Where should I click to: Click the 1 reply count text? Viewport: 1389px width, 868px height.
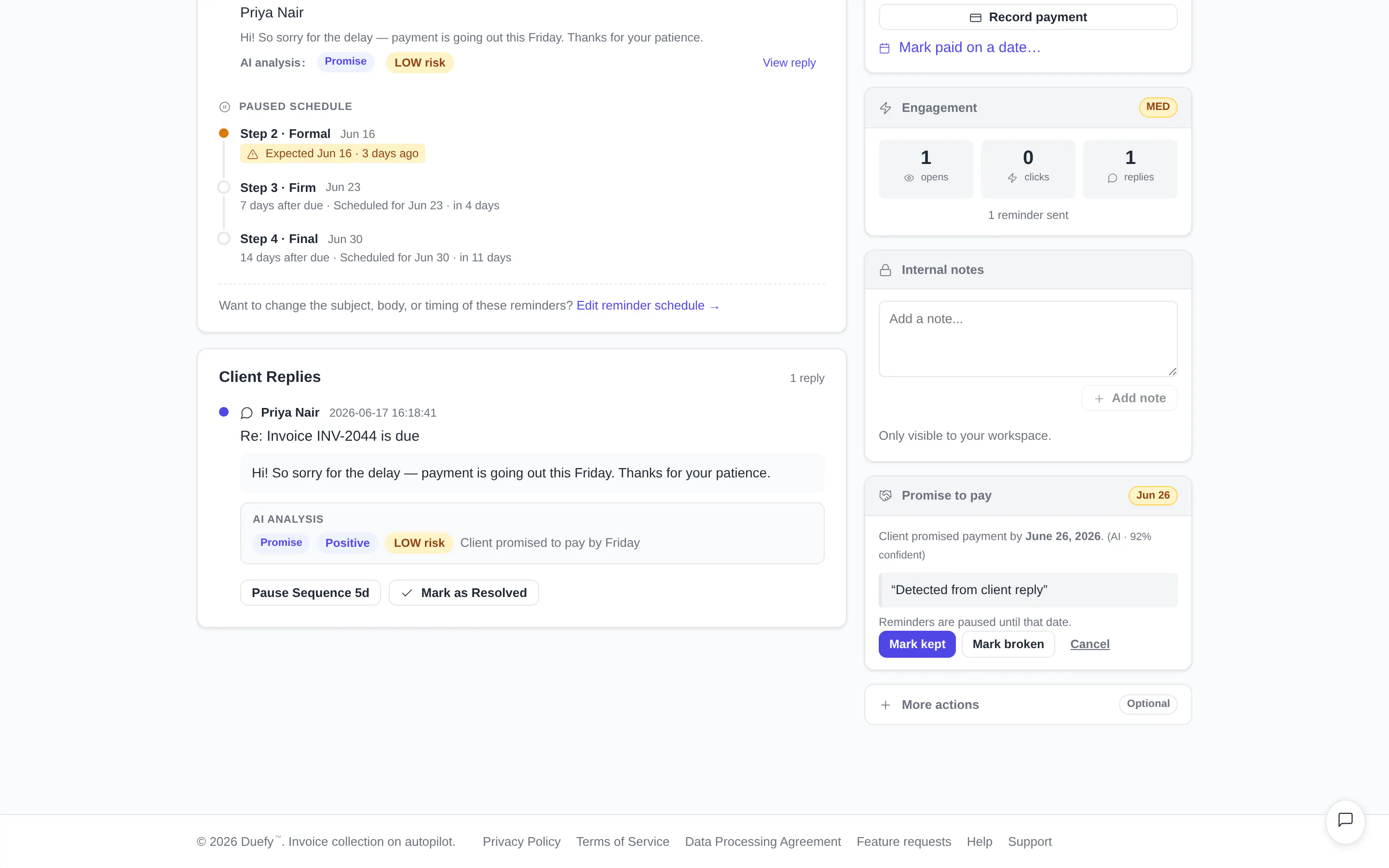(806, 379)
